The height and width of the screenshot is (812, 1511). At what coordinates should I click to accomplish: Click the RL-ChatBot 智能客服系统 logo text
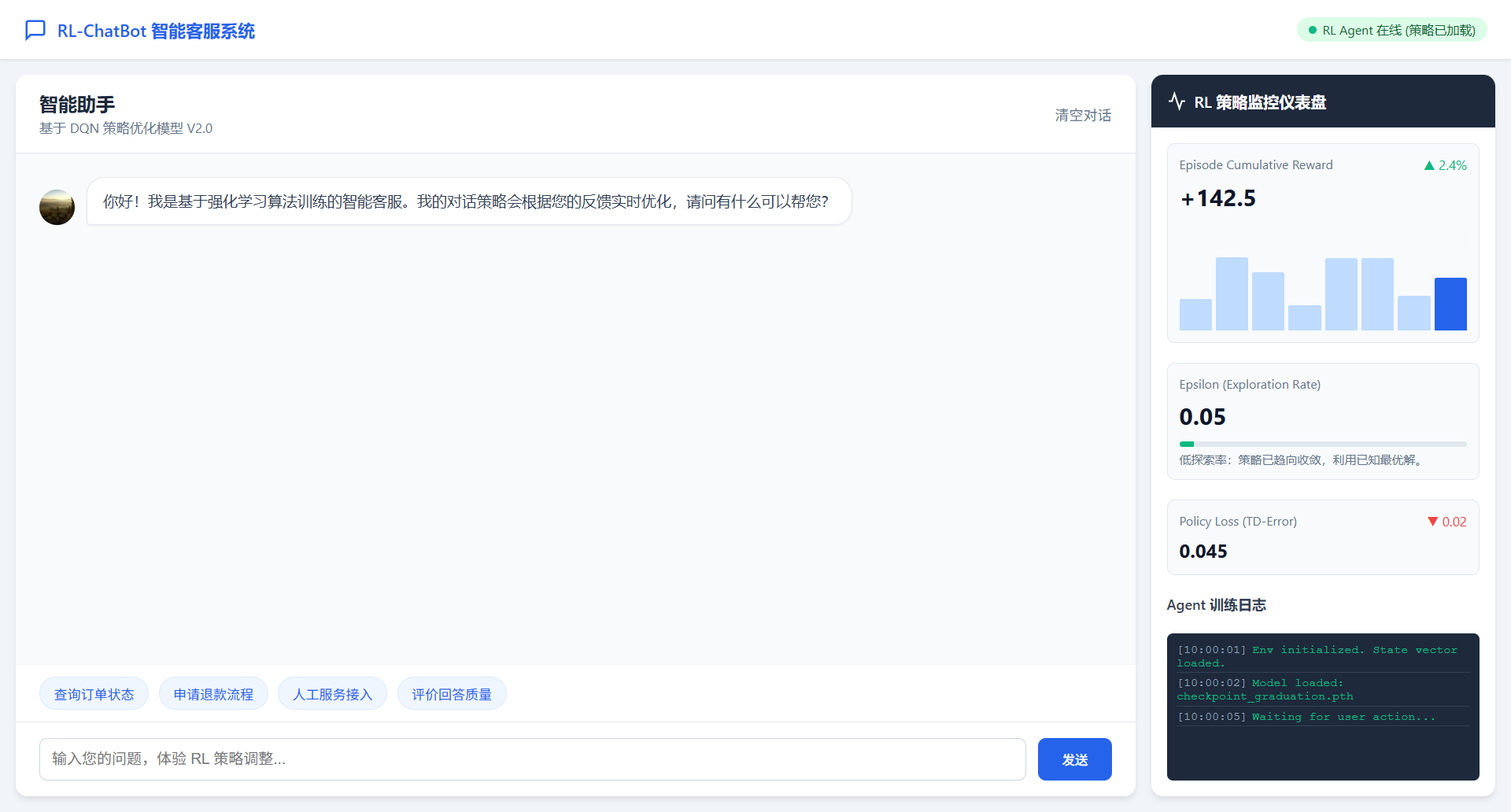click(x=156, y=31)
